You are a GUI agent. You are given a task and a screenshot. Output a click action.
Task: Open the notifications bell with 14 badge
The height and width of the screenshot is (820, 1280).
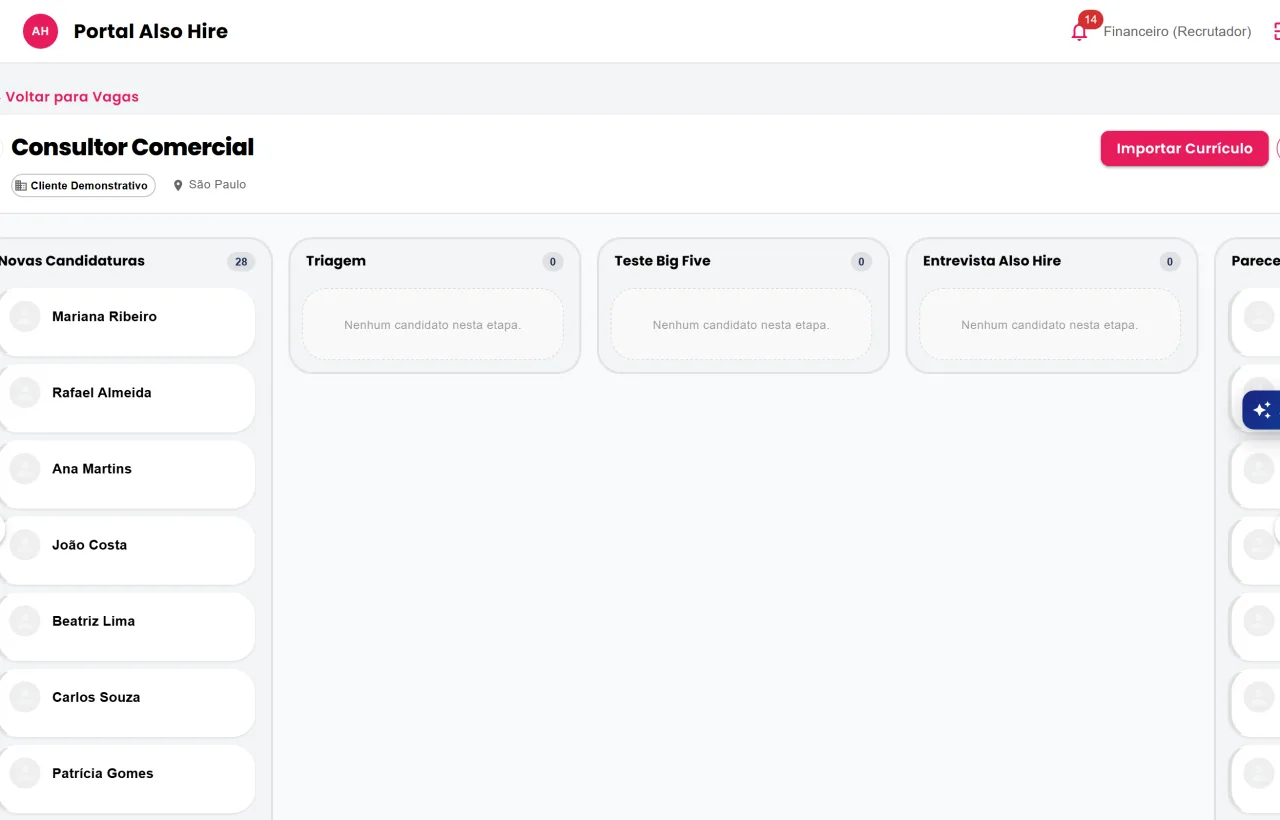click(1079, 32)
